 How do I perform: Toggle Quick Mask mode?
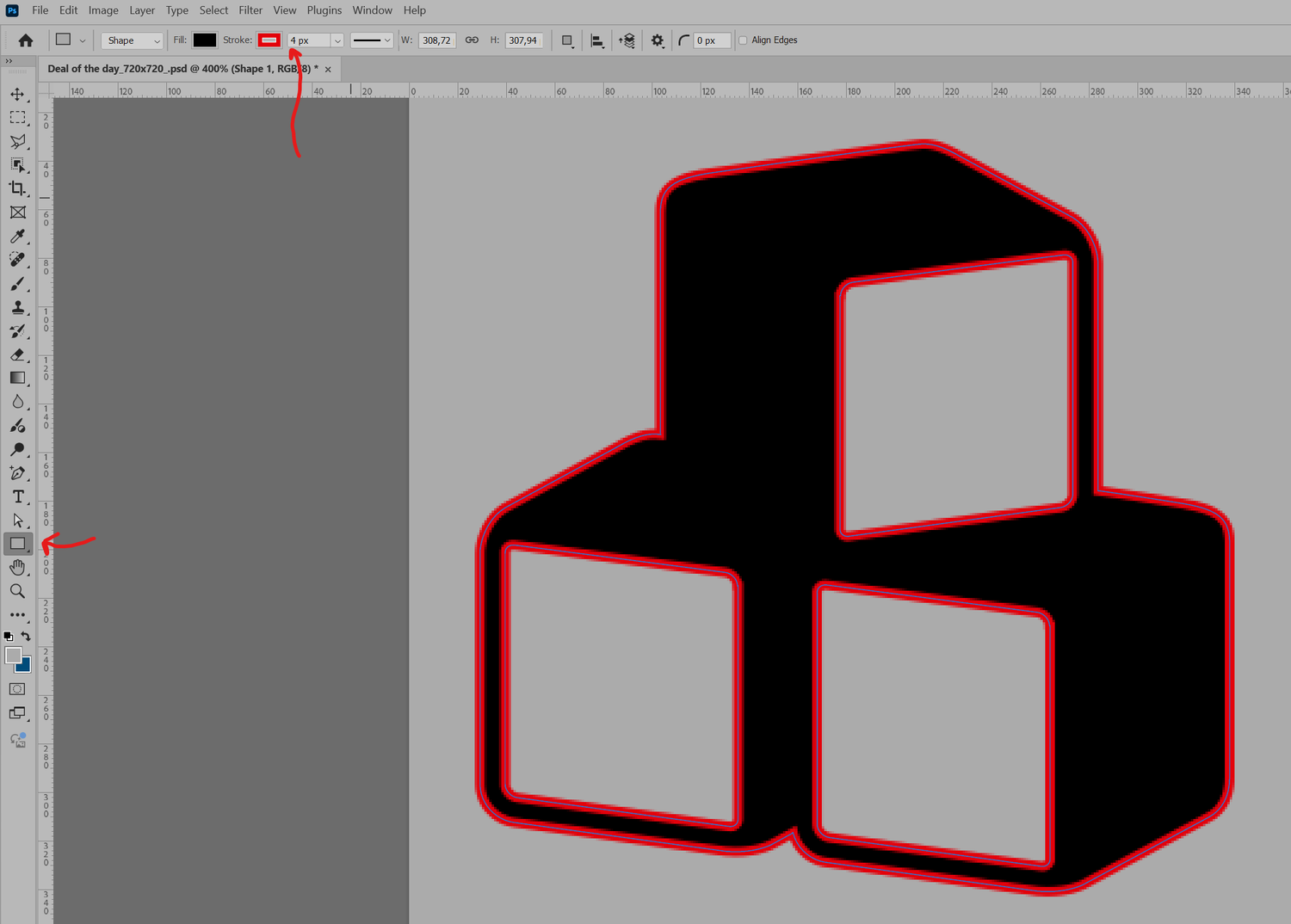(x=17, y=689)
